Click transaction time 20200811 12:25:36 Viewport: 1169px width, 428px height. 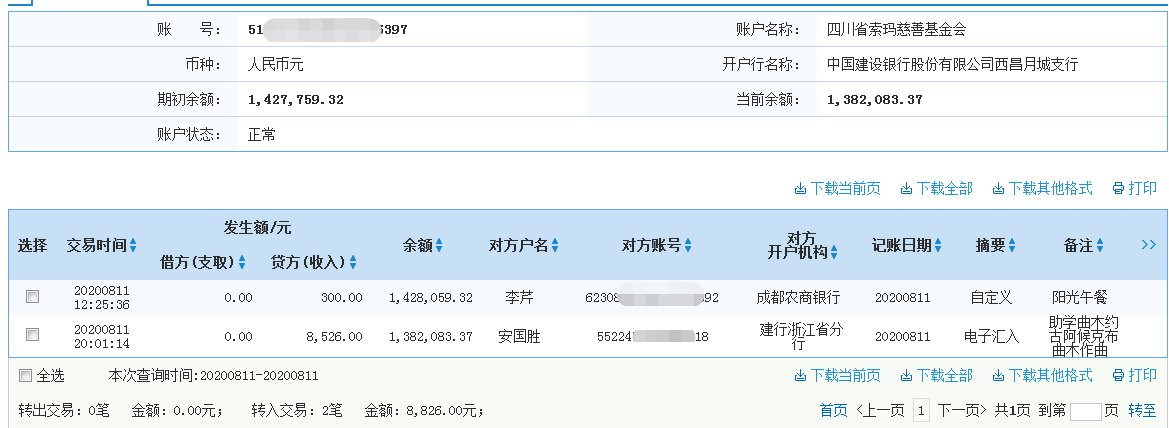[x=102, y=297]
